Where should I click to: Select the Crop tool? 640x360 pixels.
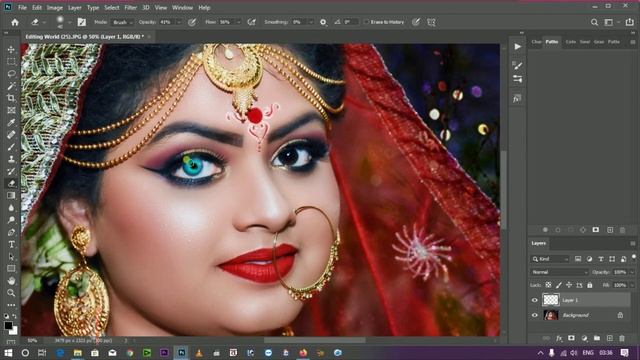[x=11, y=98]
